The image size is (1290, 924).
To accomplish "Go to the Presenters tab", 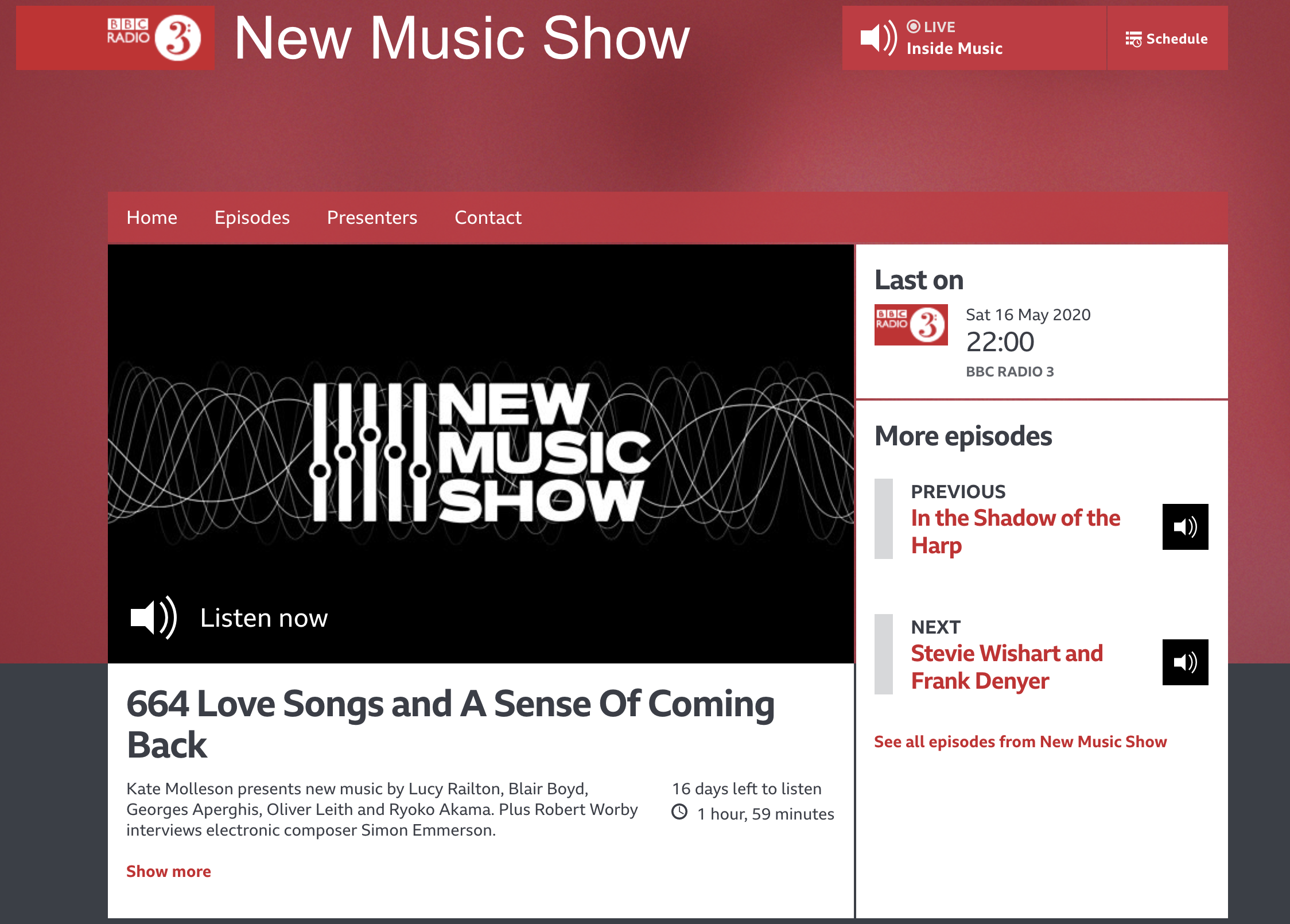I will click(372, 218).
